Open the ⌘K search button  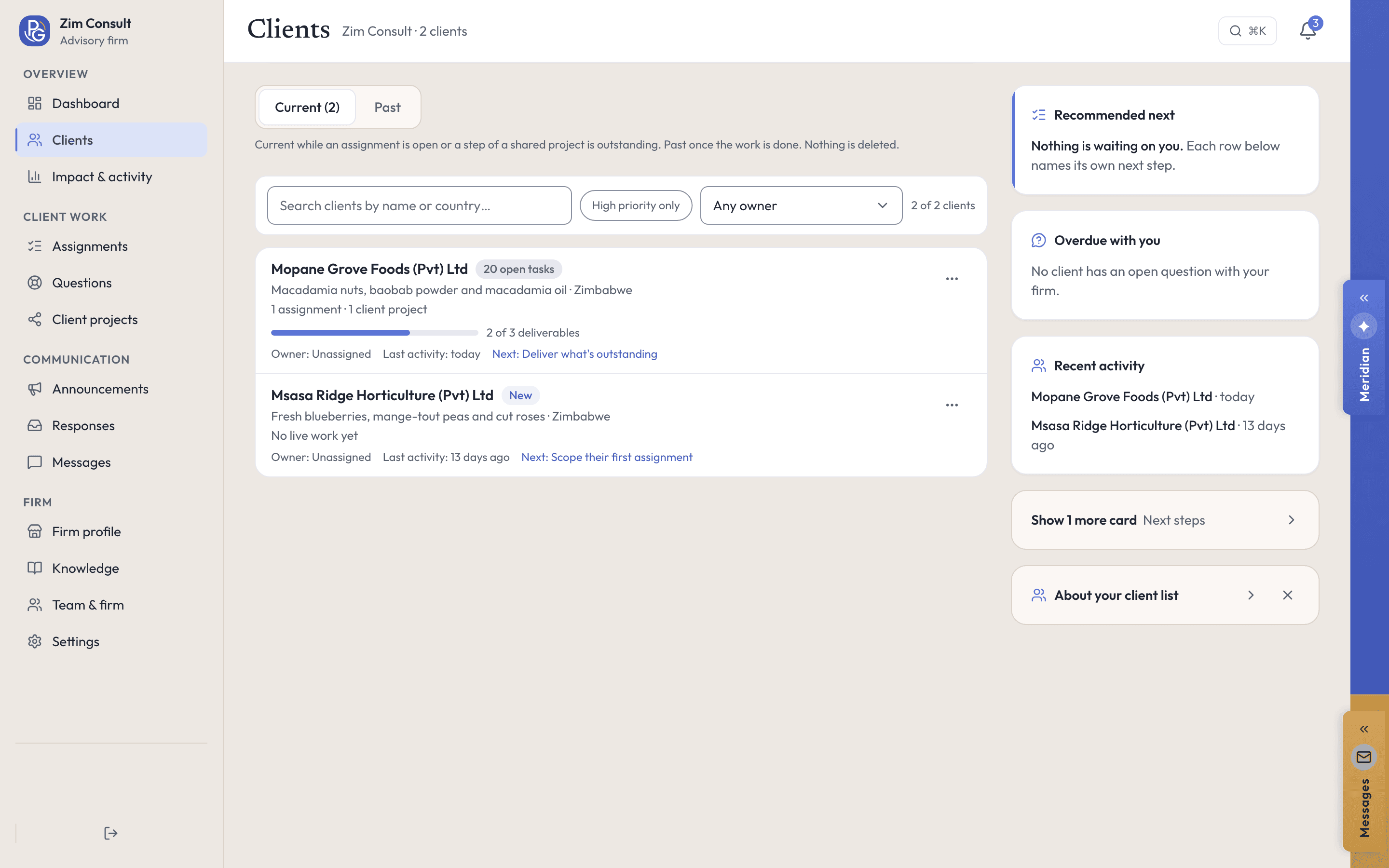coord(1247,31)
